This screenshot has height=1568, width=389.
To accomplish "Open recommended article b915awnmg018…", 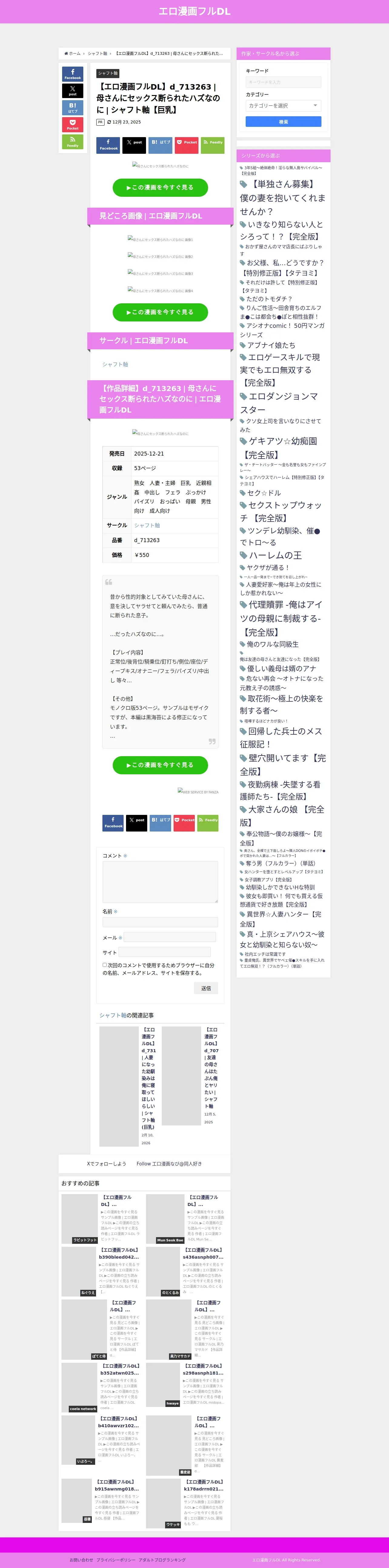I will click(x=116, y=1485).
